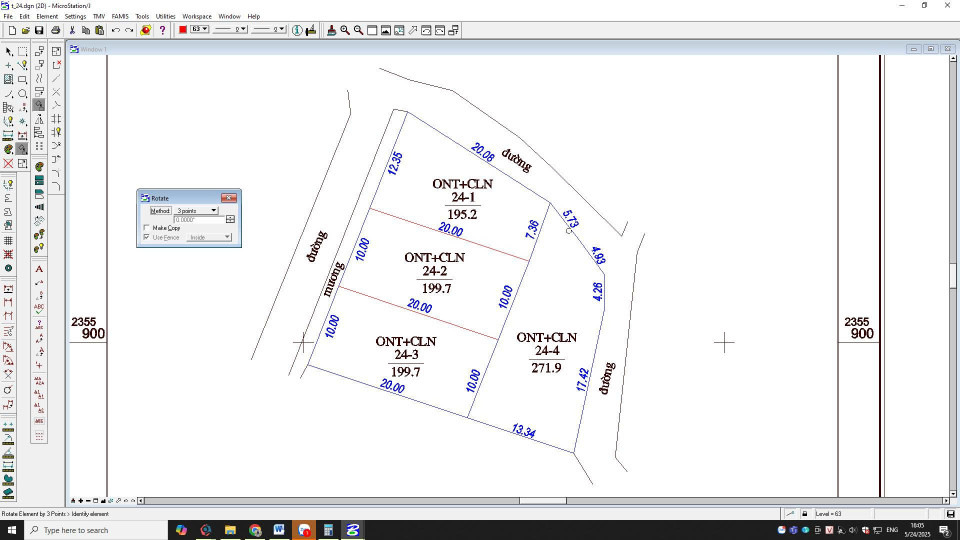
Task: Open the line style dropdown
Action: (230, 29)
